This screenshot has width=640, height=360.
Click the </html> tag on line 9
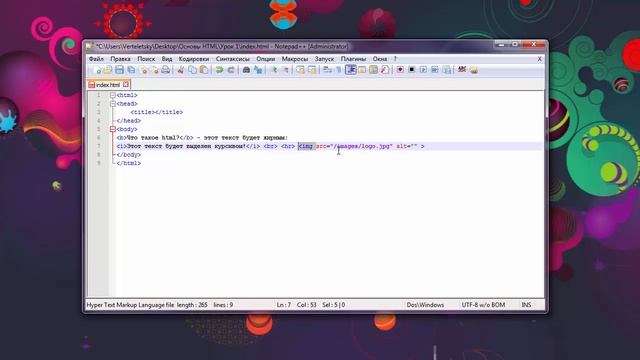(x=129, y=163)
